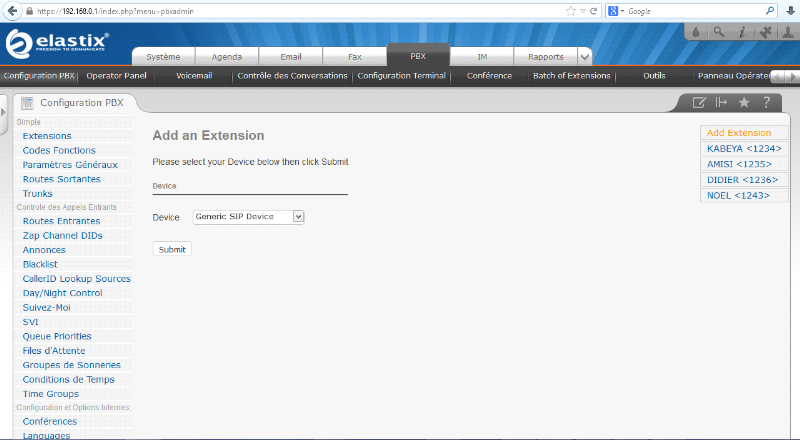
Task: Reload the page with refresh icon
Action: 593,11
